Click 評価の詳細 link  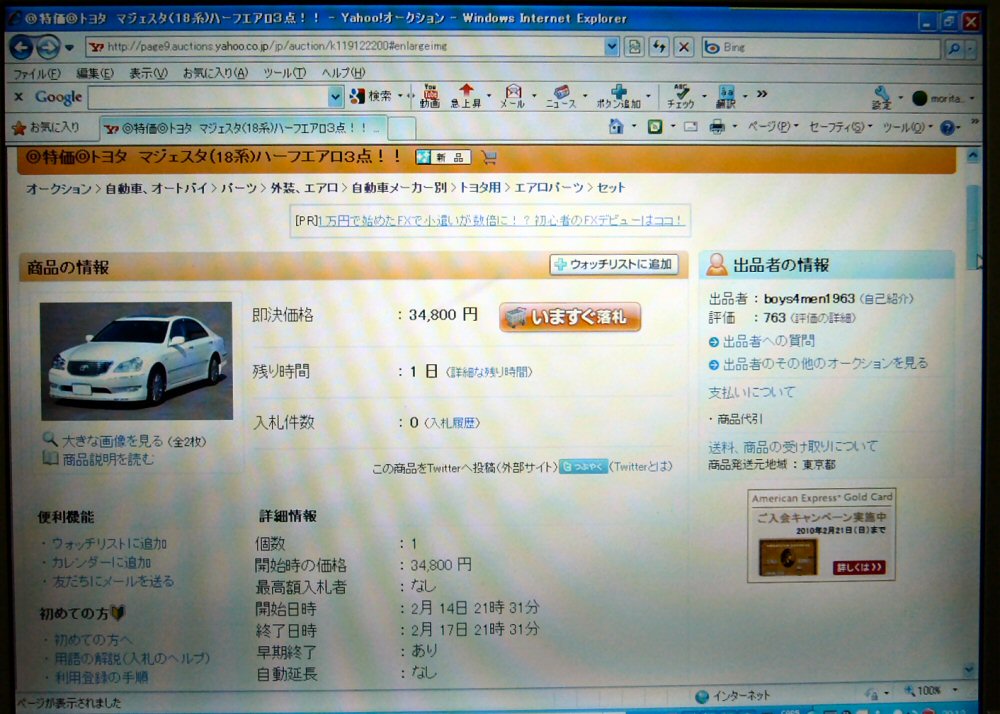point(823,317)
